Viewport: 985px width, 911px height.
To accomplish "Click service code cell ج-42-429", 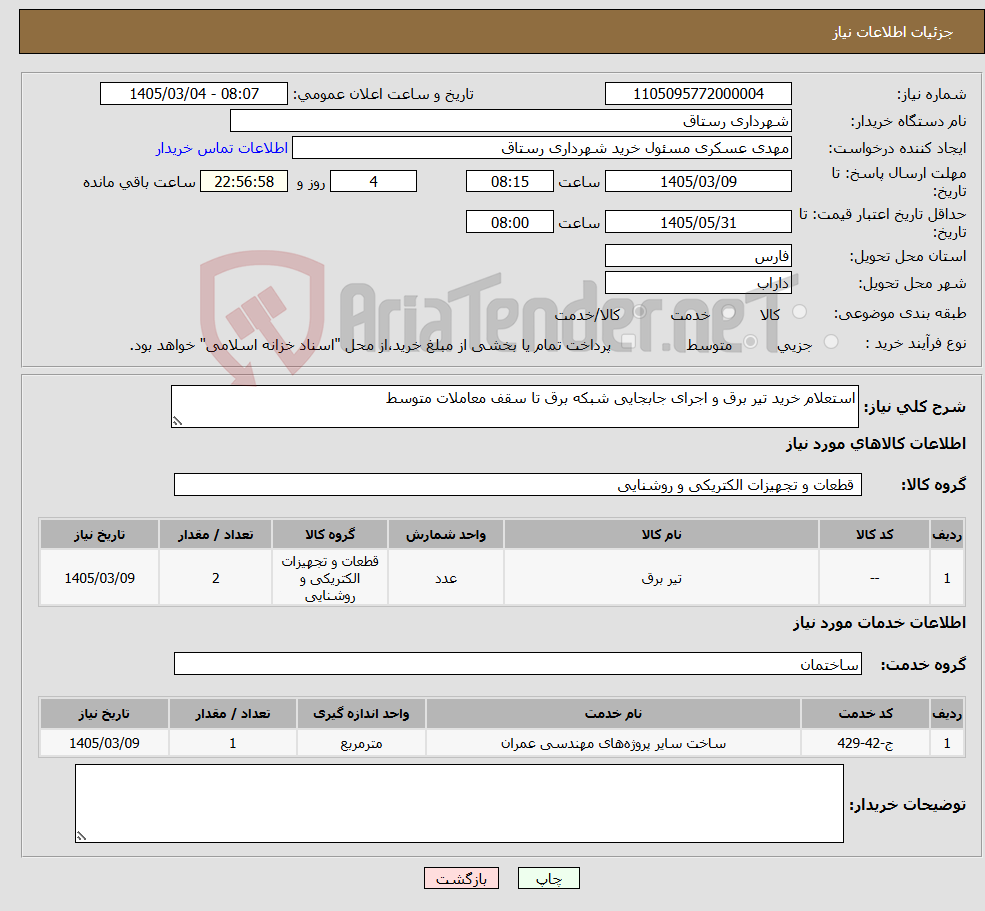I will click(x=865, y=743).
